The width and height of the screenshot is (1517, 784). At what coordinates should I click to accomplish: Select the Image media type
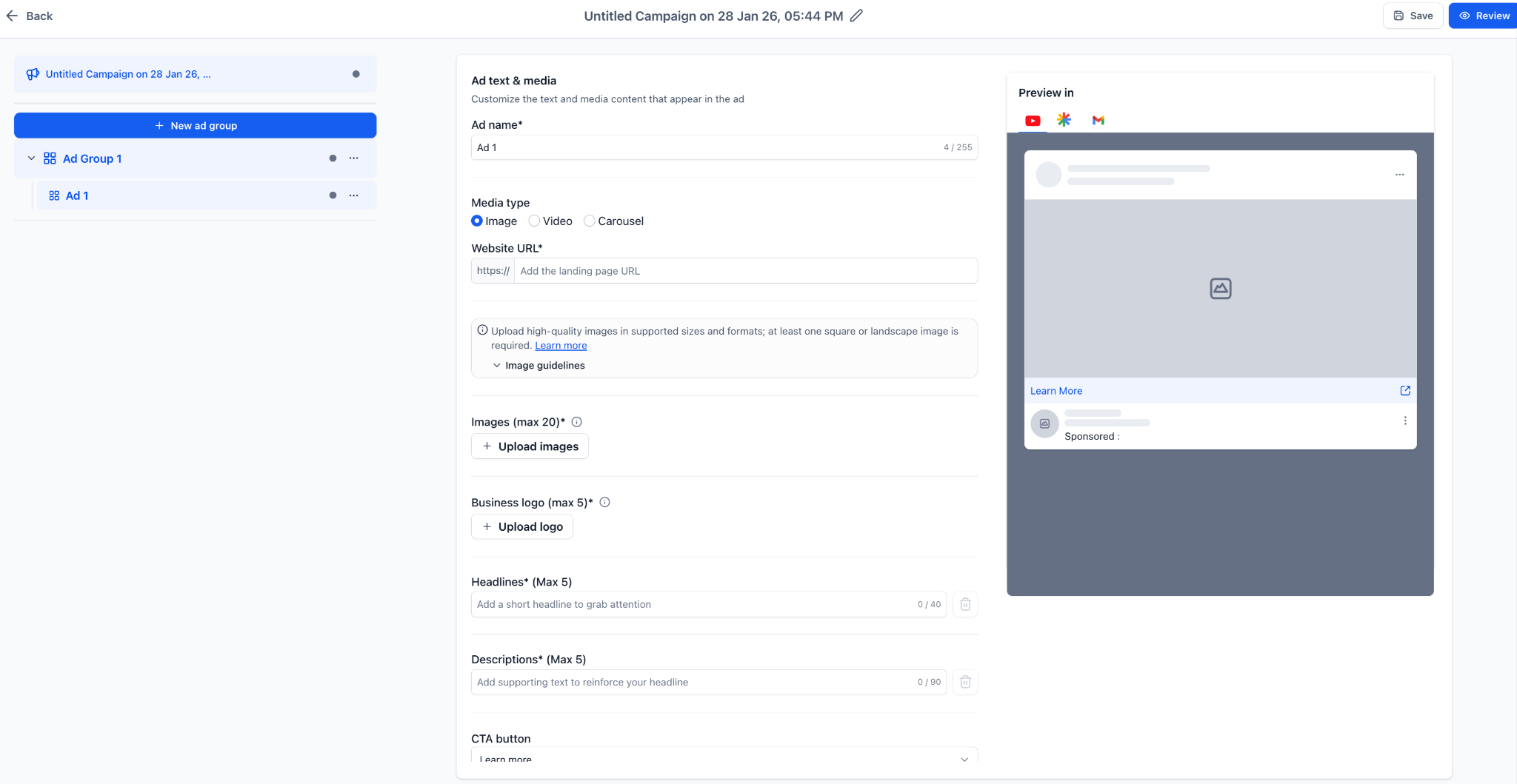[477, 221]
